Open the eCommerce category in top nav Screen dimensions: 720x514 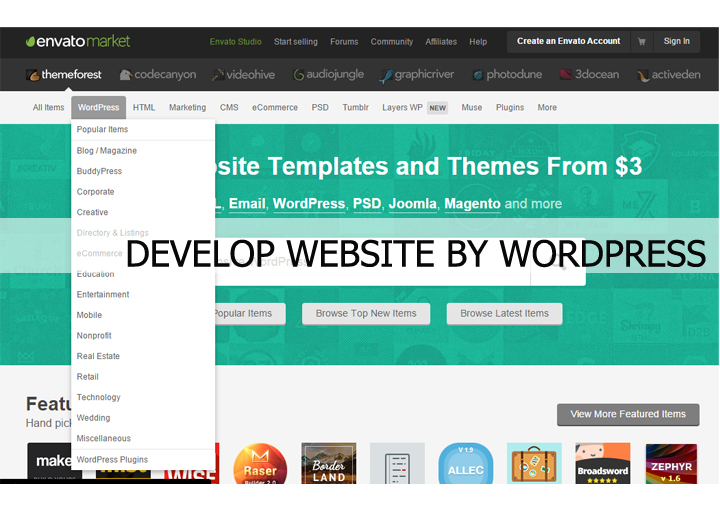[x=275, y=107]
